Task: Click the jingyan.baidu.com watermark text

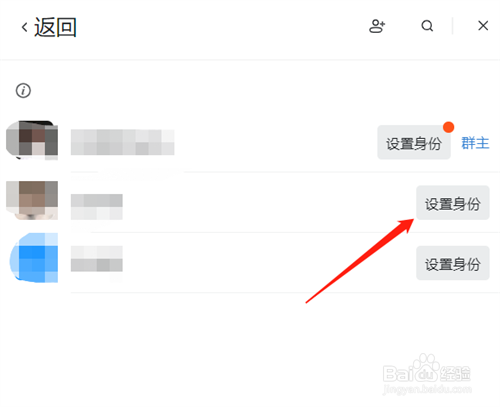Action: (427, 389)
